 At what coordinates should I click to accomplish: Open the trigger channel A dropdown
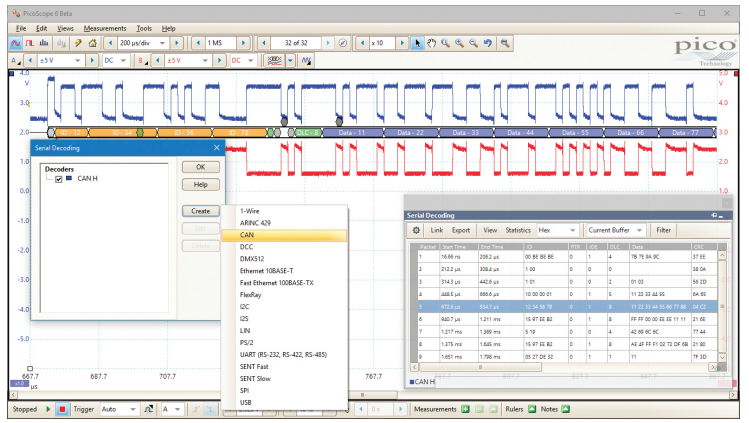(x=177, y=409)
